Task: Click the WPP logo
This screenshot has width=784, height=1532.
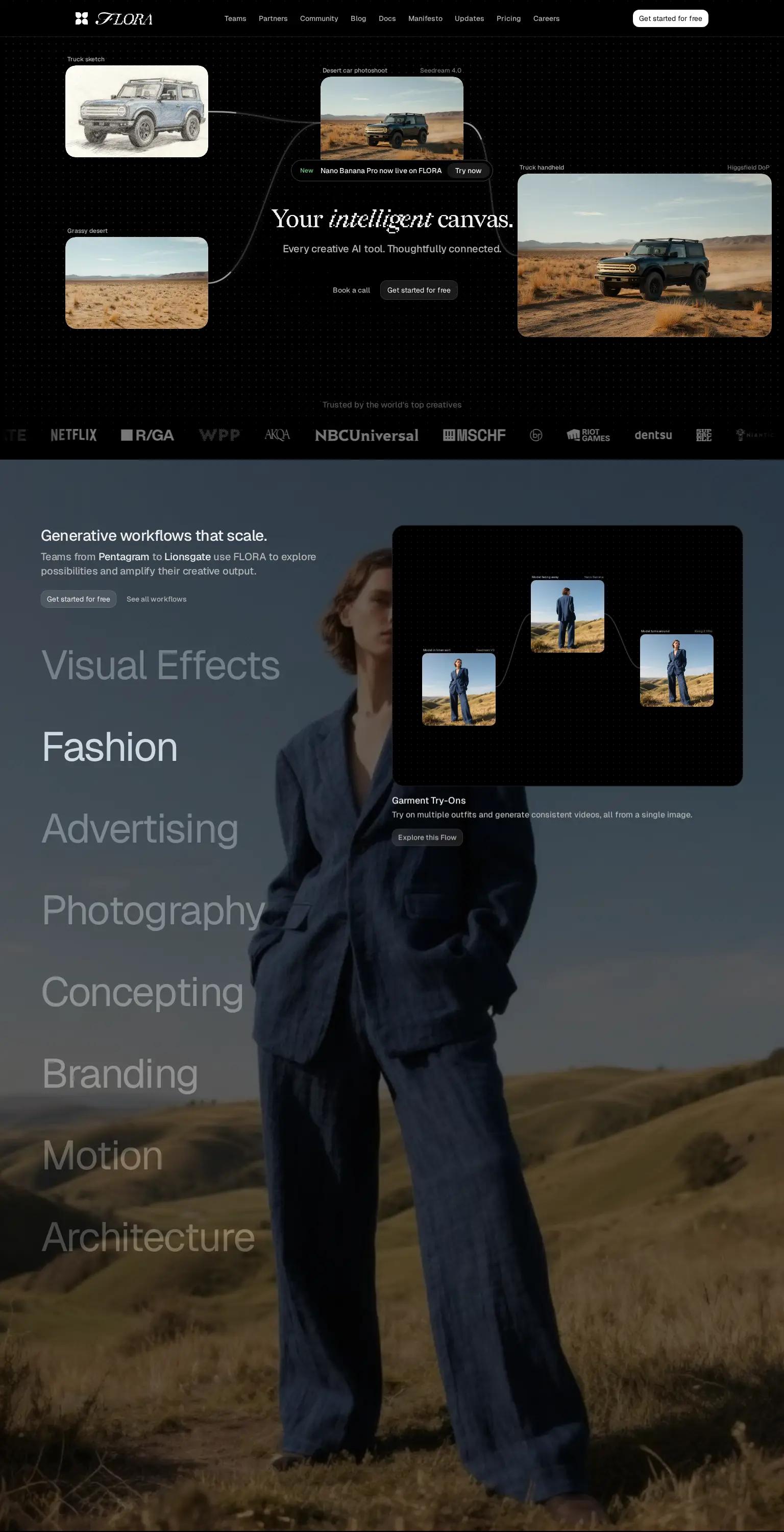Action: [219, 435]
